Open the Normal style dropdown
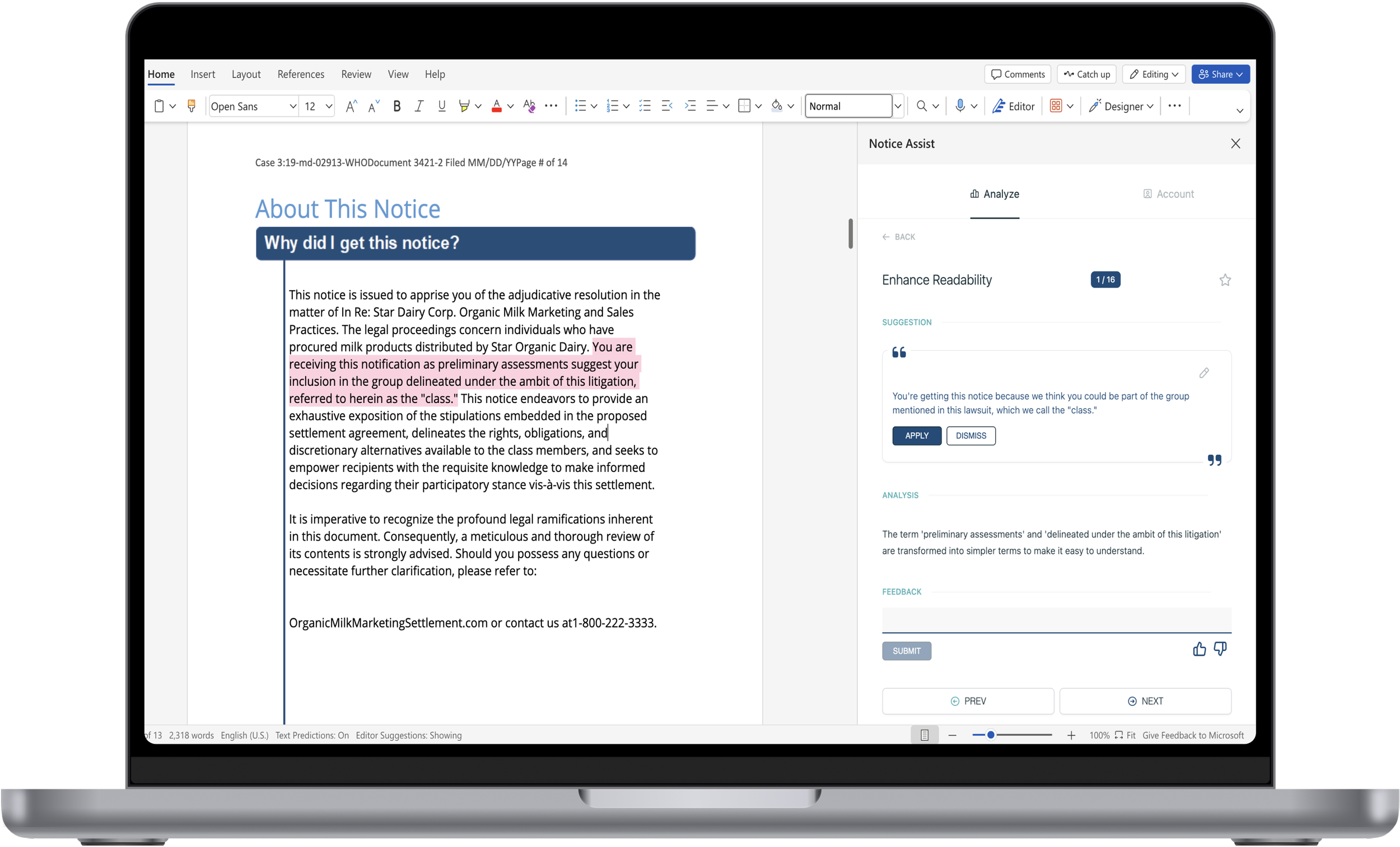This screenshot has width=1400, height=847. [x=898, y=106]
